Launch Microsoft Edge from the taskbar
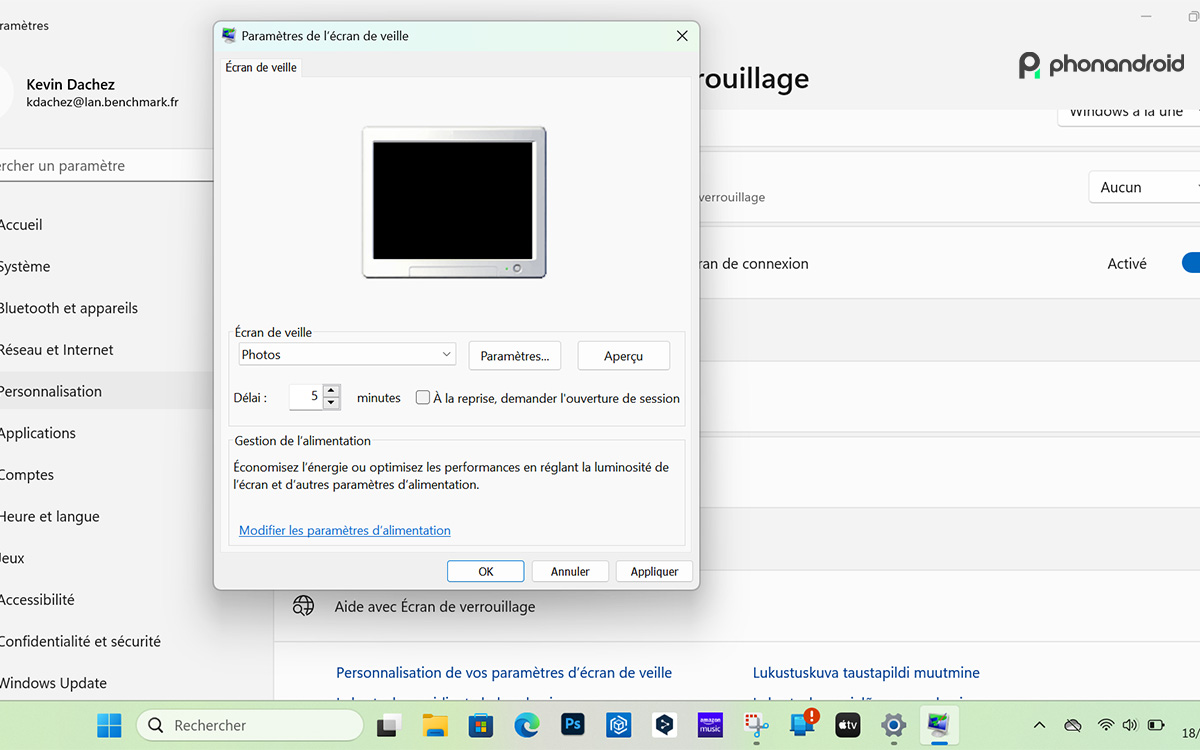This screenshot has height=750, width=1200. click(526, 725)
